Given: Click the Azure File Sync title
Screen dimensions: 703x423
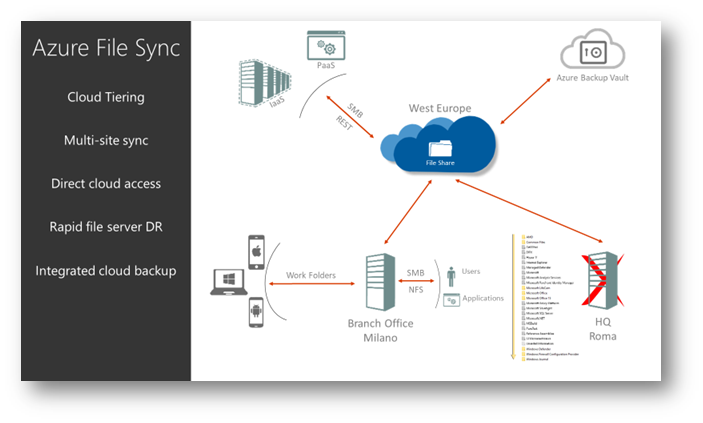Looking at the screenshot, I should pyautogui.click(x=106, y=48).
